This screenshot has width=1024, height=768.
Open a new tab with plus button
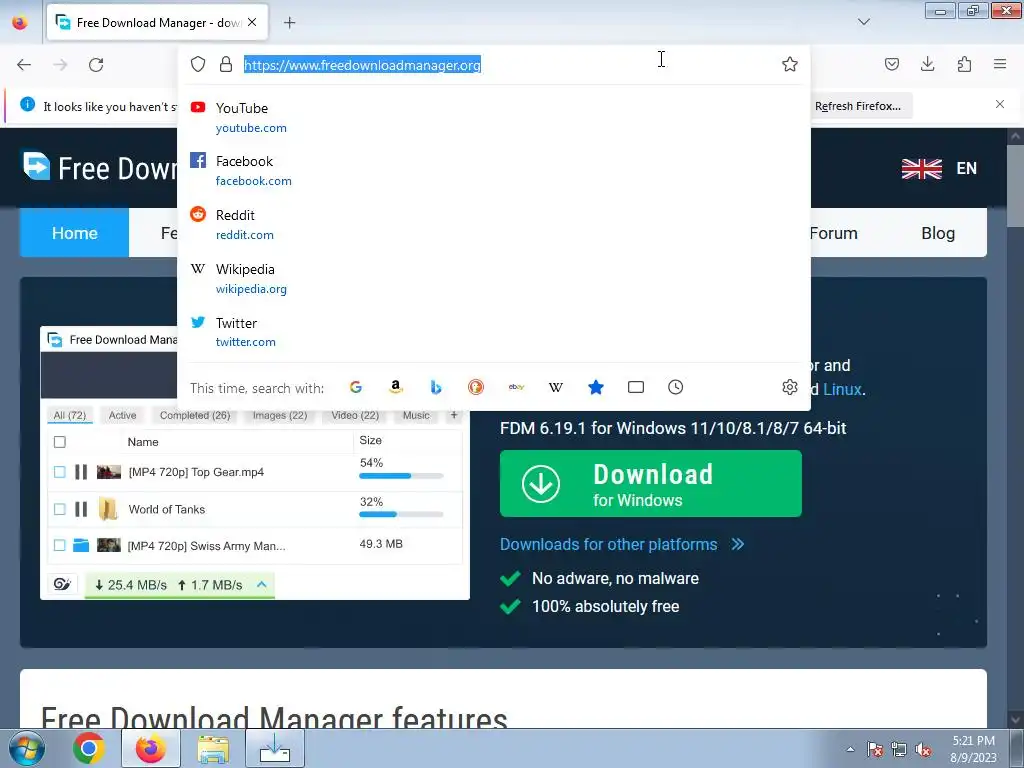[x=289, y=23]
